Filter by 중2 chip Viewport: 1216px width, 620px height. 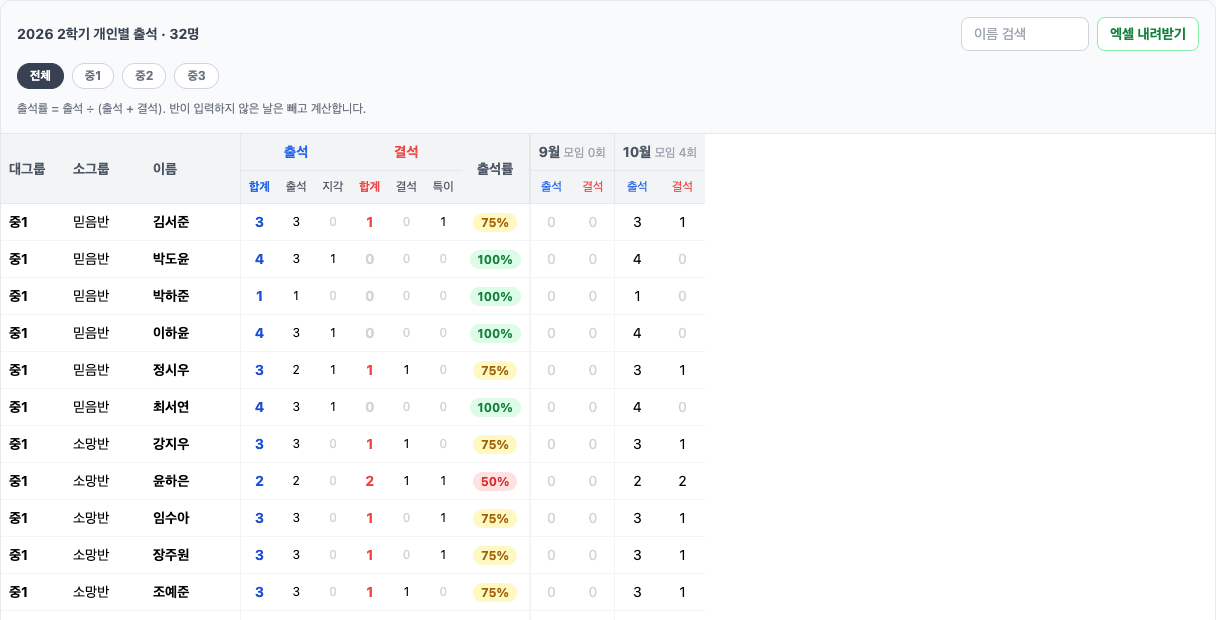[x=144, y=76]
